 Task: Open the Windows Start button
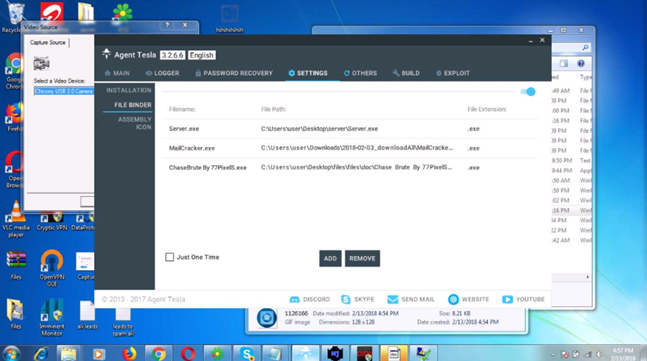tap(11, 354)
